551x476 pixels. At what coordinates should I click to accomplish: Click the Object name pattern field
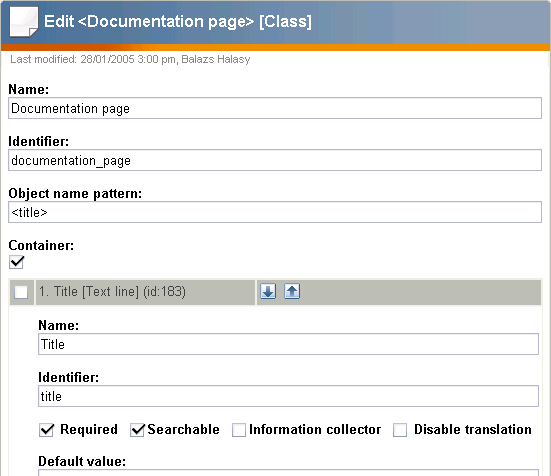[x=275, y=212]
